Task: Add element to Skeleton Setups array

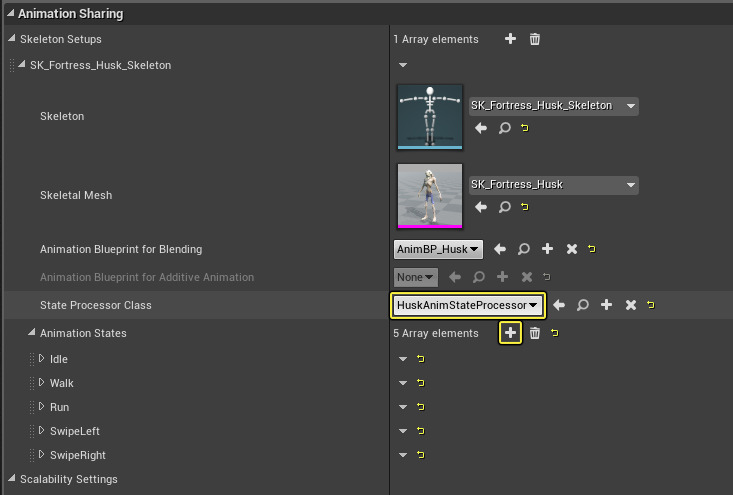Action: click(510, 39)
